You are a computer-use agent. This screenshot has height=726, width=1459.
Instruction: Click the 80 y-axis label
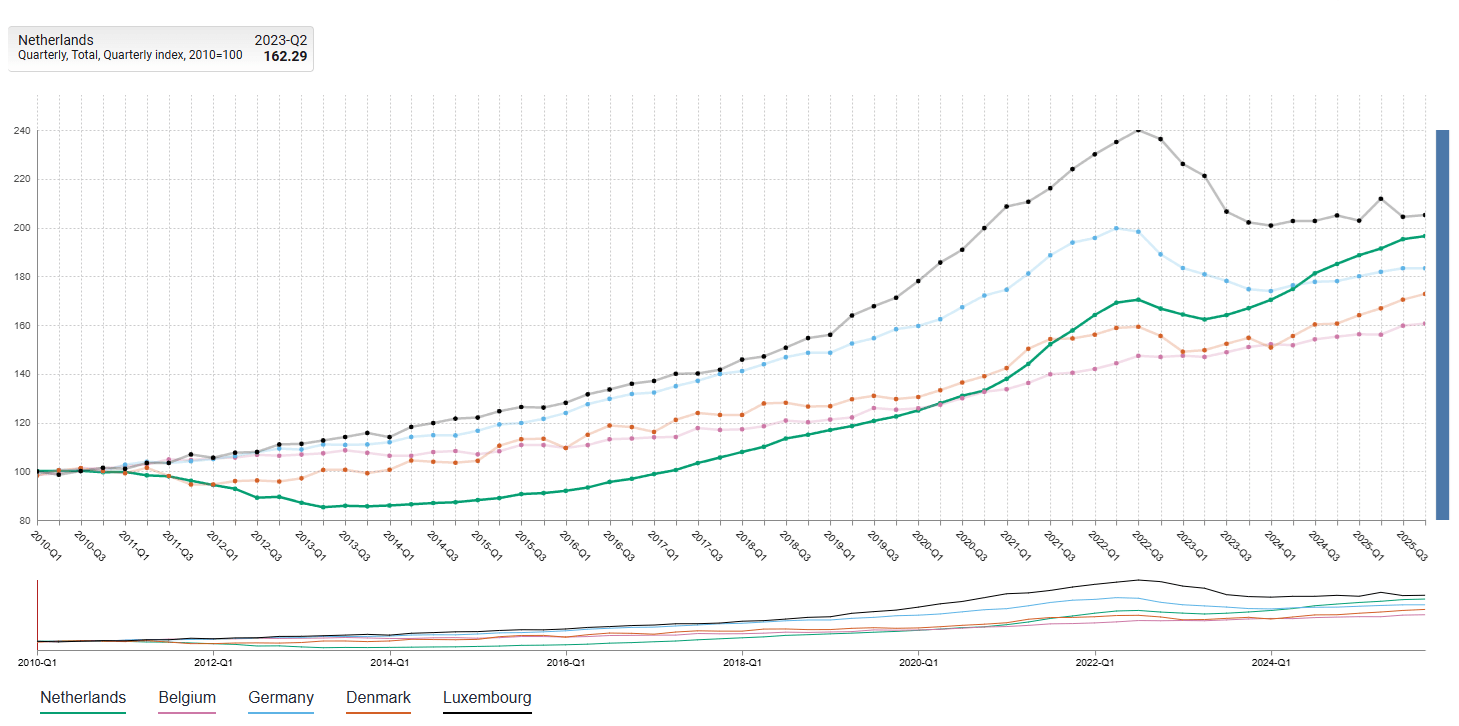pyautogui.click(x=24, y=521)
